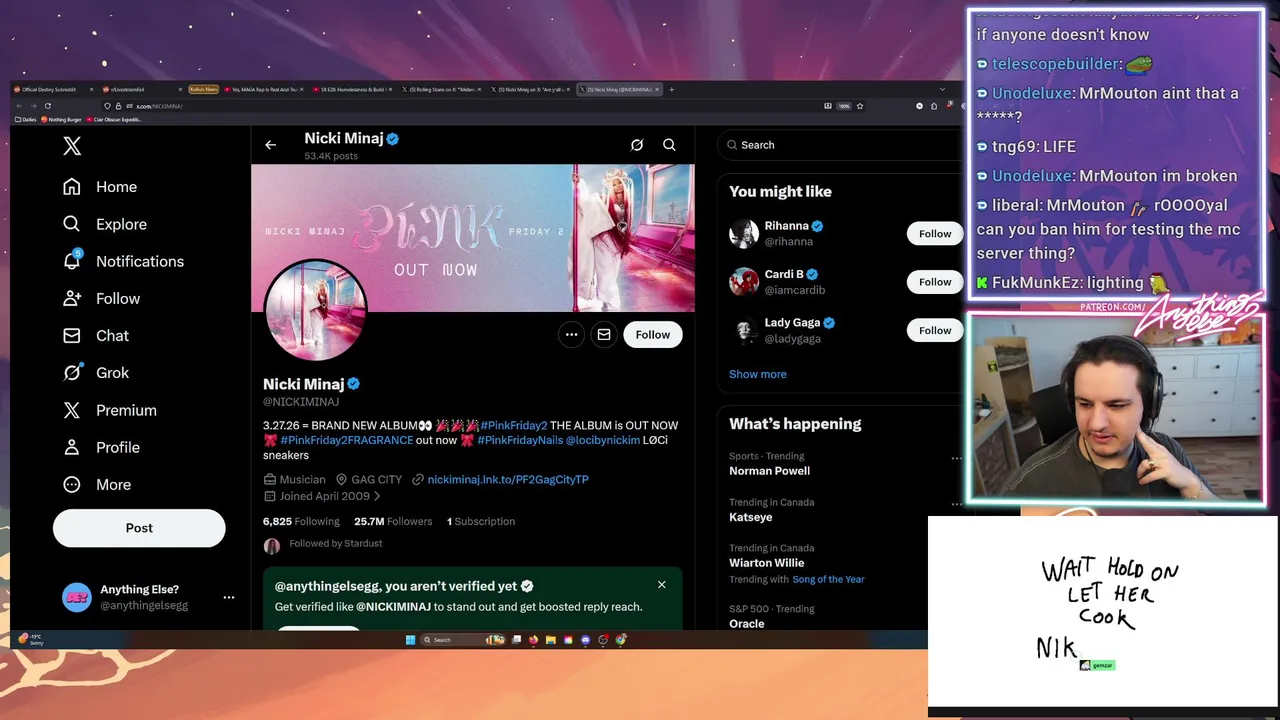
Task: Open Grok in the sidebar
Action: coord(95,373)
